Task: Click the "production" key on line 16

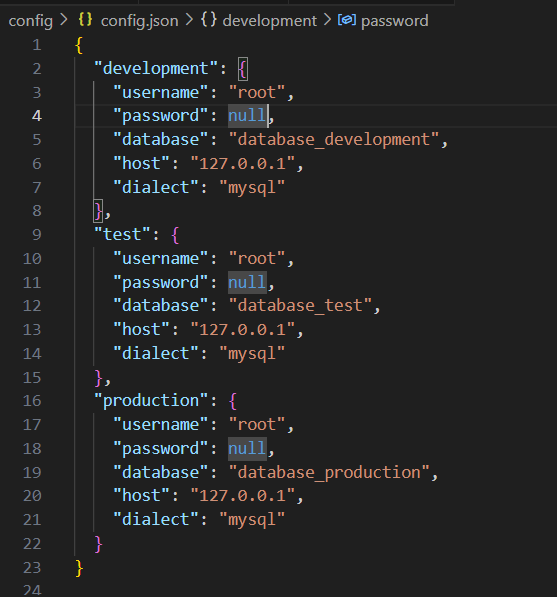Action: (x=151, y=401)
